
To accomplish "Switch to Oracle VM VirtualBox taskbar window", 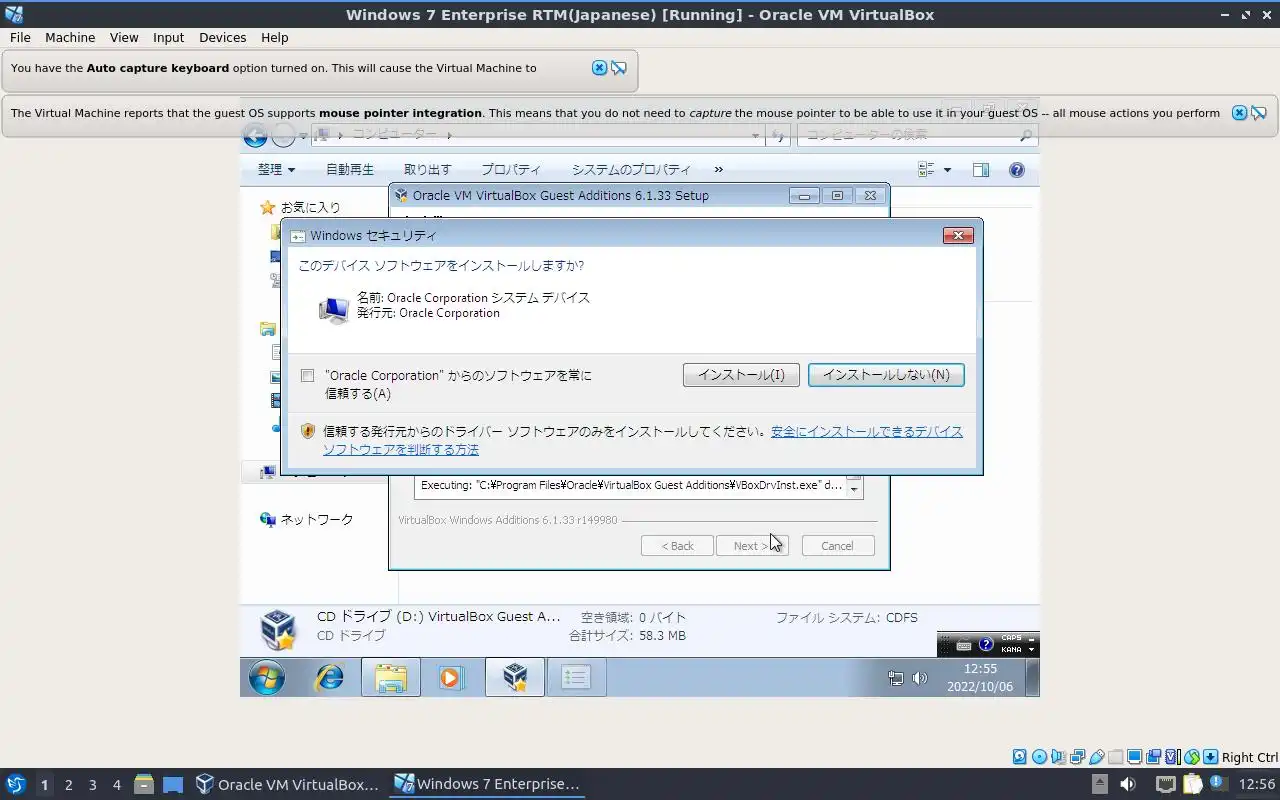I will tap(287, 784).
